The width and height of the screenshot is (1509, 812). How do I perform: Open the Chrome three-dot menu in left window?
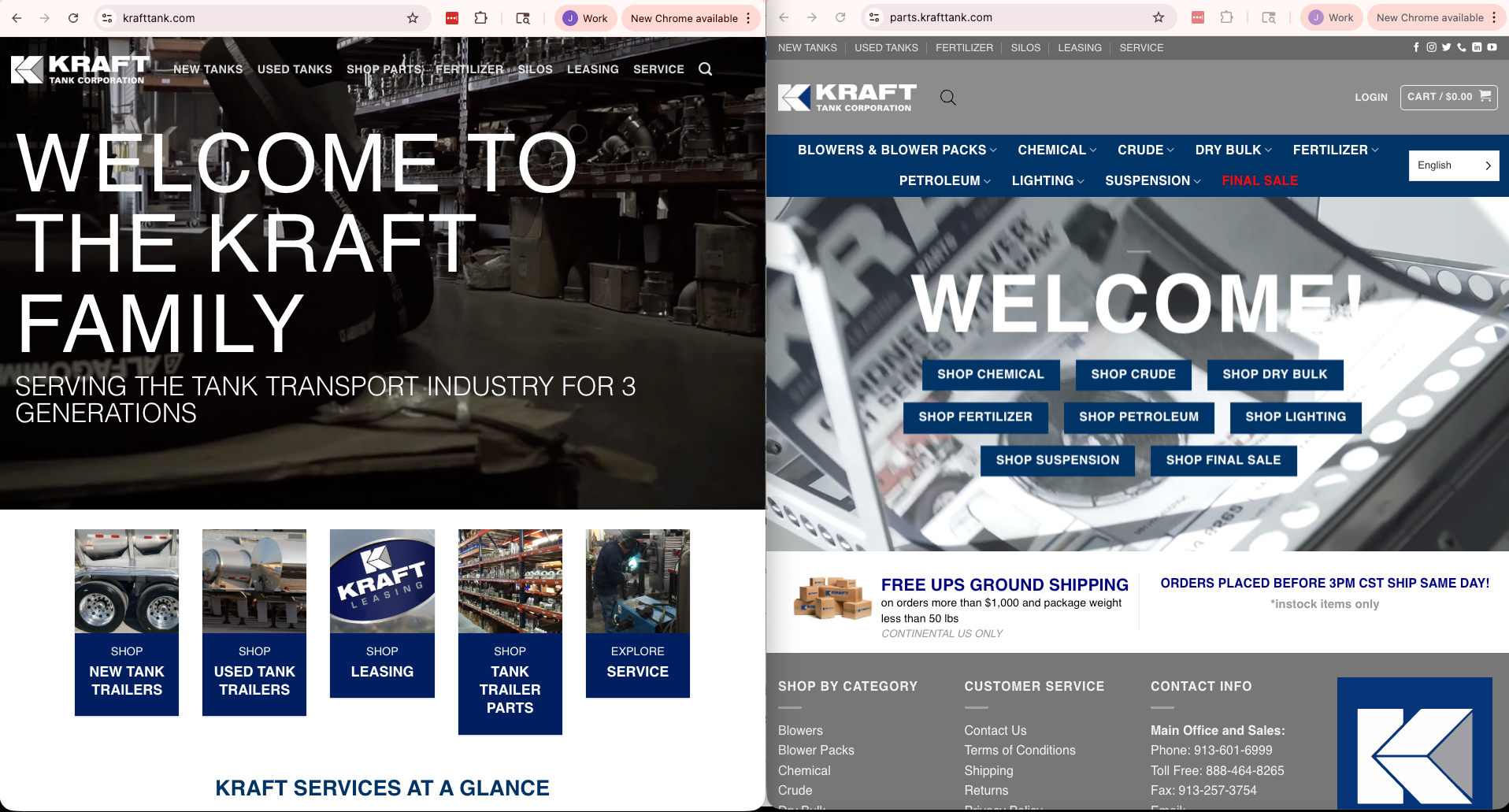pyautogui.click(x=748, y=18)
